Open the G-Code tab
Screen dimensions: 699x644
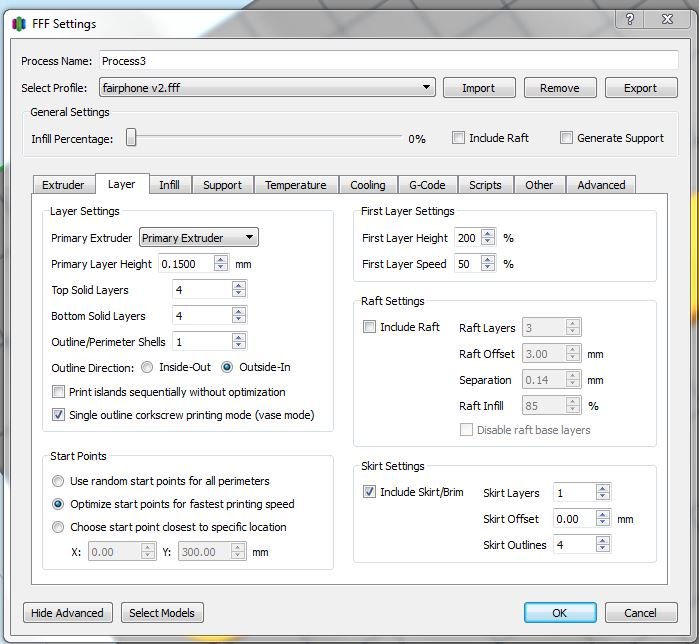[x=427, y=185]
